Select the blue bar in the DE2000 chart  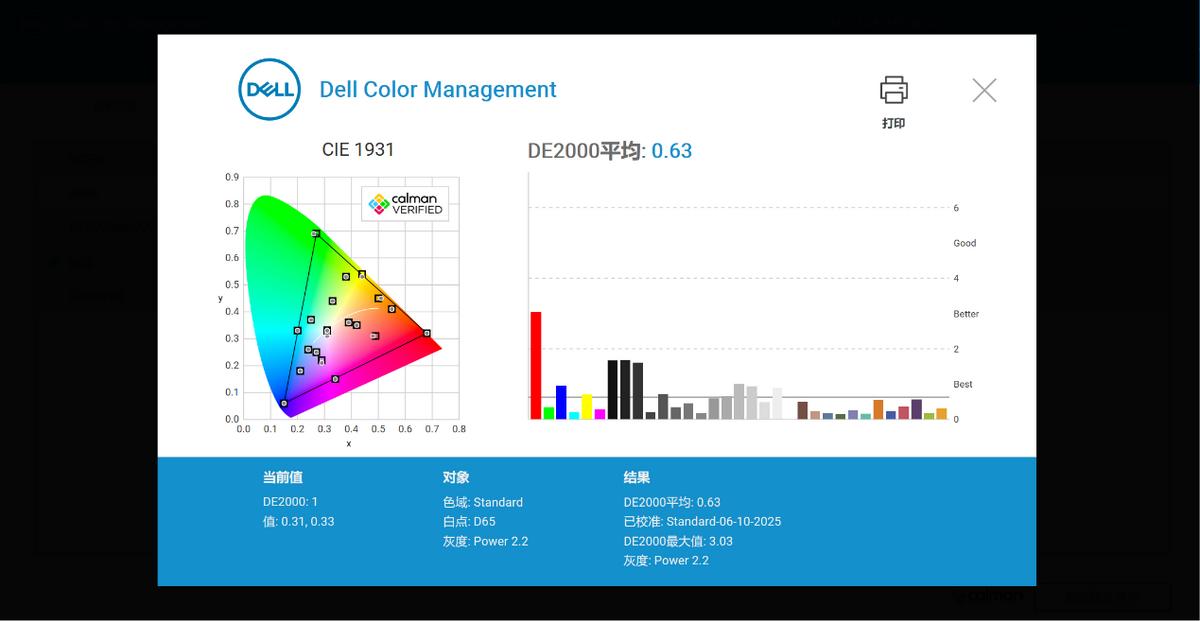[x=561, y=402]
